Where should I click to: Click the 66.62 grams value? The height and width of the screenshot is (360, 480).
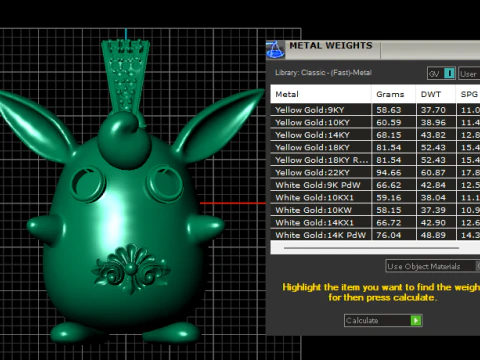[389, 185]
